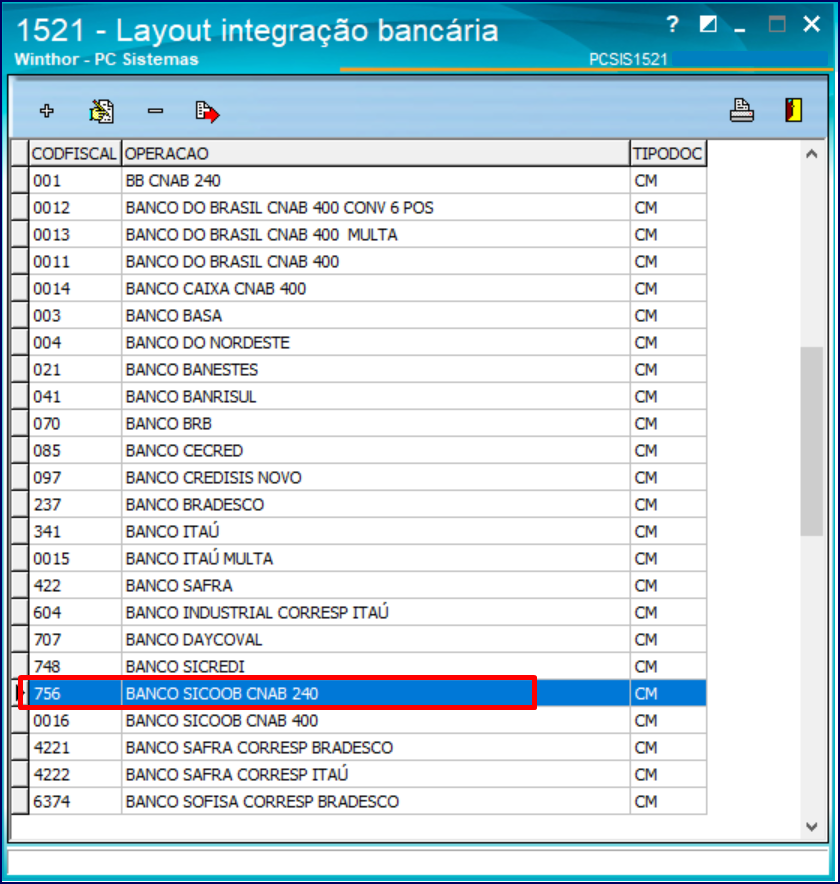This screenshot has height=884, width=840.
Task: Select the BANCO SICOOB CNAB 400 row
Action: pos(368,721)
